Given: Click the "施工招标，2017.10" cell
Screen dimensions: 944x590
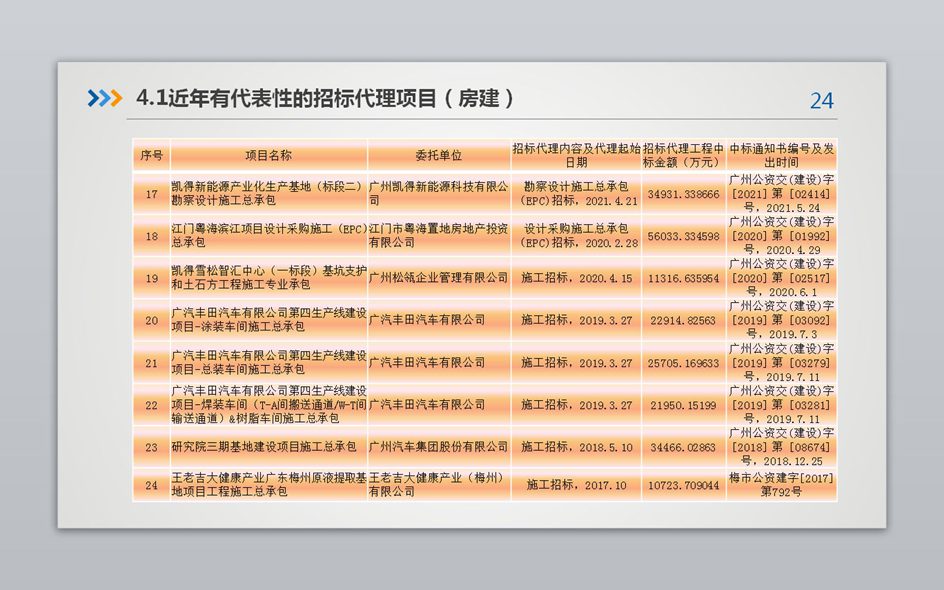Looking at the screenshot, I should (x=576, y=485).
